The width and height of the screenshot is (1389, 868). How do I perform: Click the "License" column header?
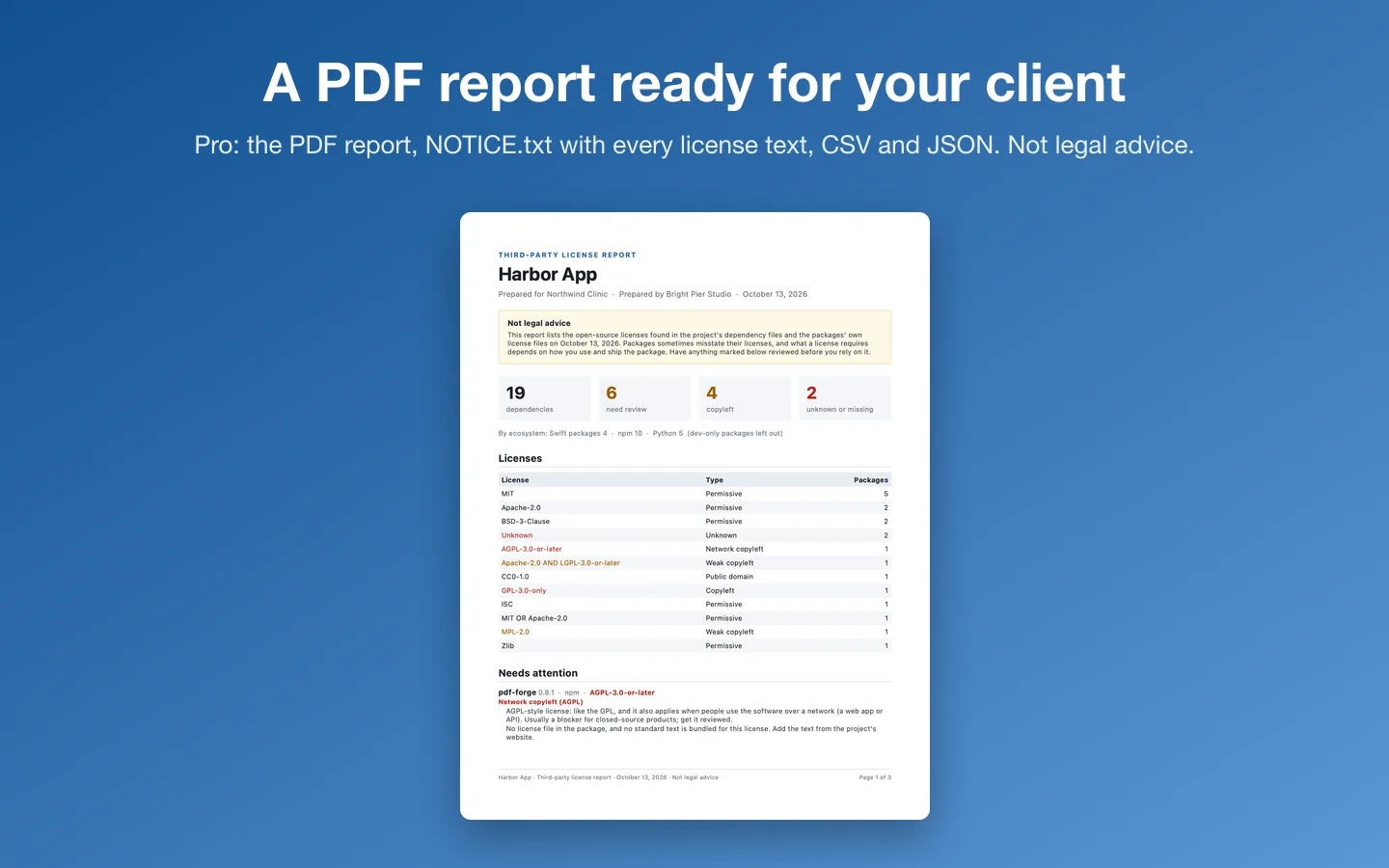(x=515, y=480)
